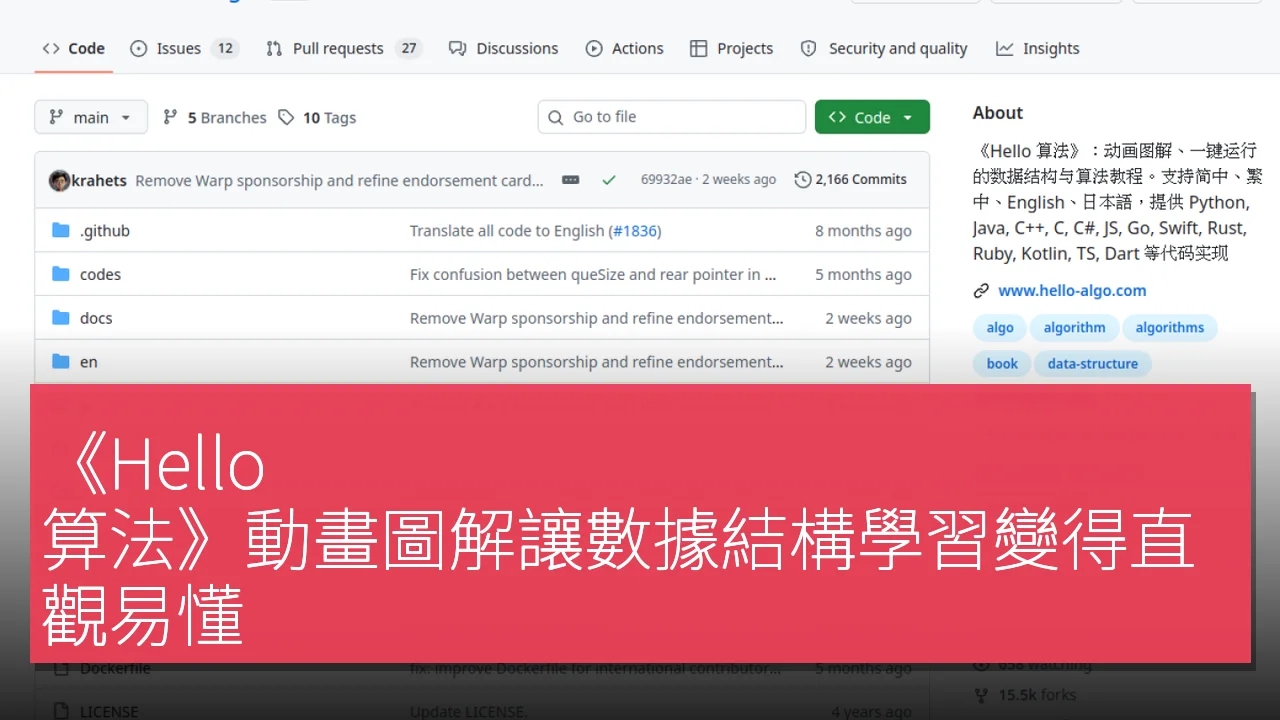The height and width of the screenshot is (720, 1280).
Task: Open the Issues tab
Action: (x=184, y=48)
